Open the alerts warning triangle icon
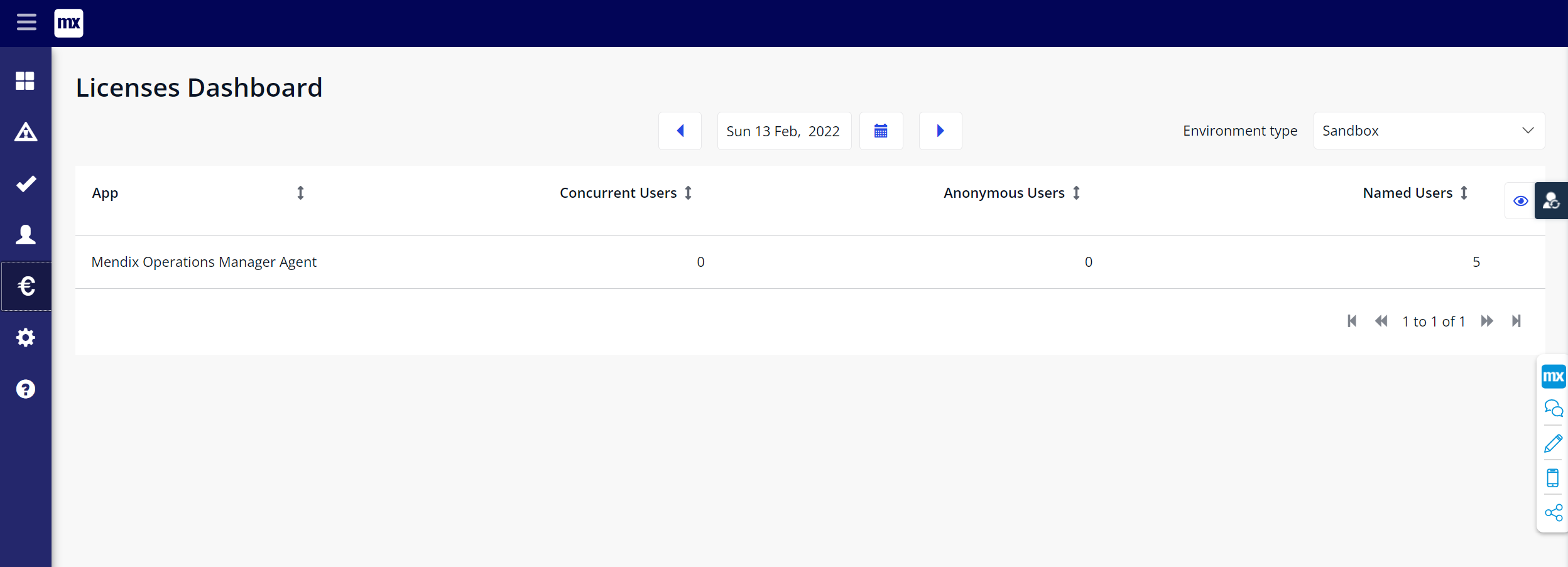1568x567 pixels. pos(26,132)
